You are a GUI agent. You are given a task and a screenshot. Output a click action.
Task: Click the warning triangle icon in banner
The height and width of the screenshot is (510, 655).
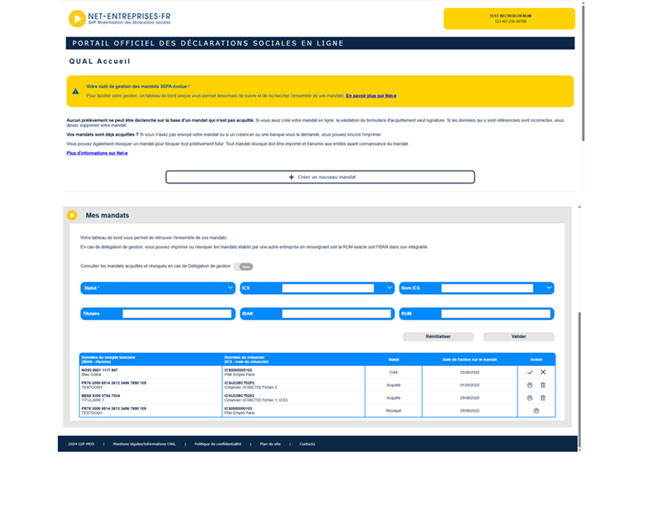click(x=76, y=91)
